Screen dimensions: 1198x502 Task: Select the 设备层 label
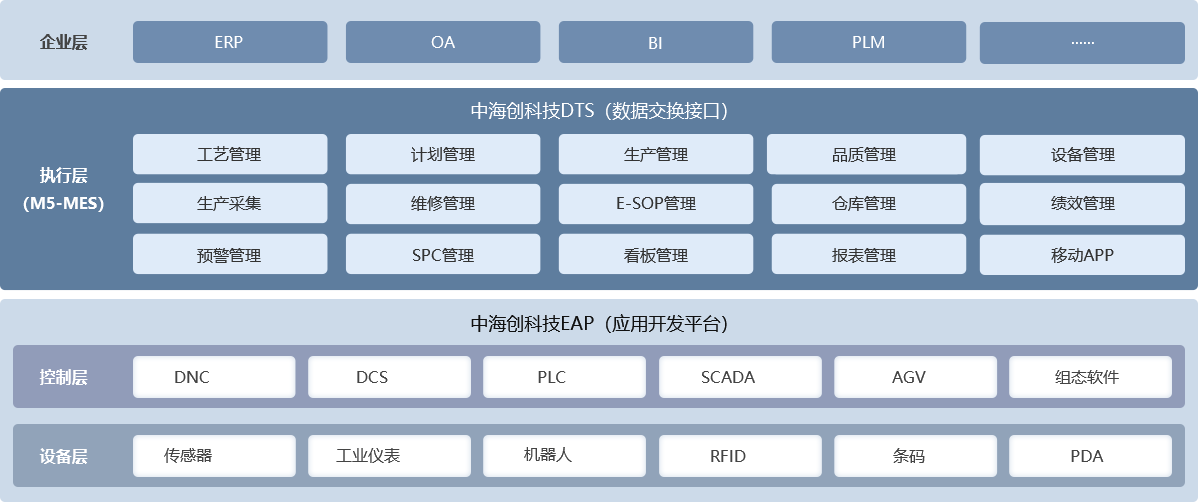click(x=63, y=456)
